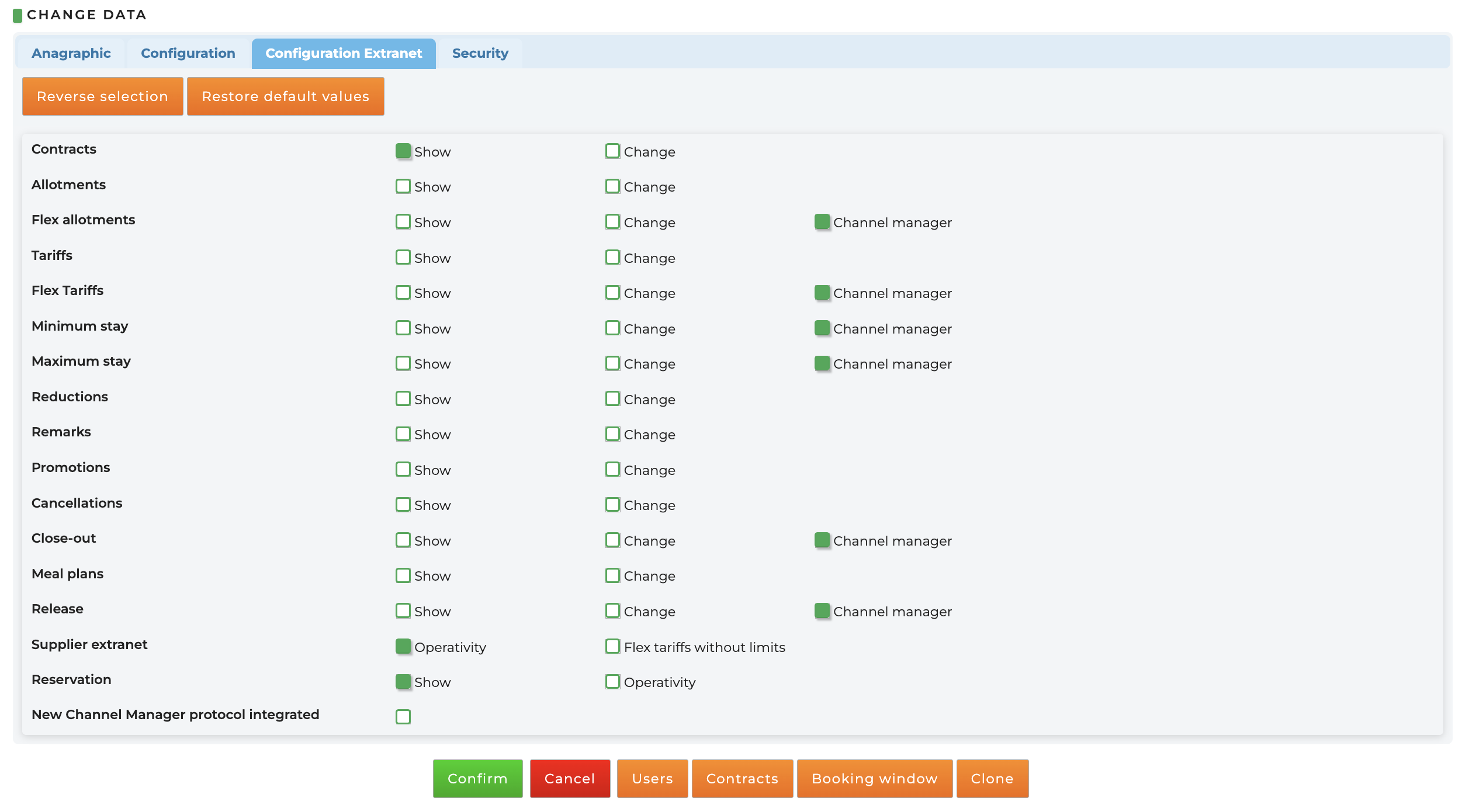
Task: Click the Booking window button
Action: (875, 778)
